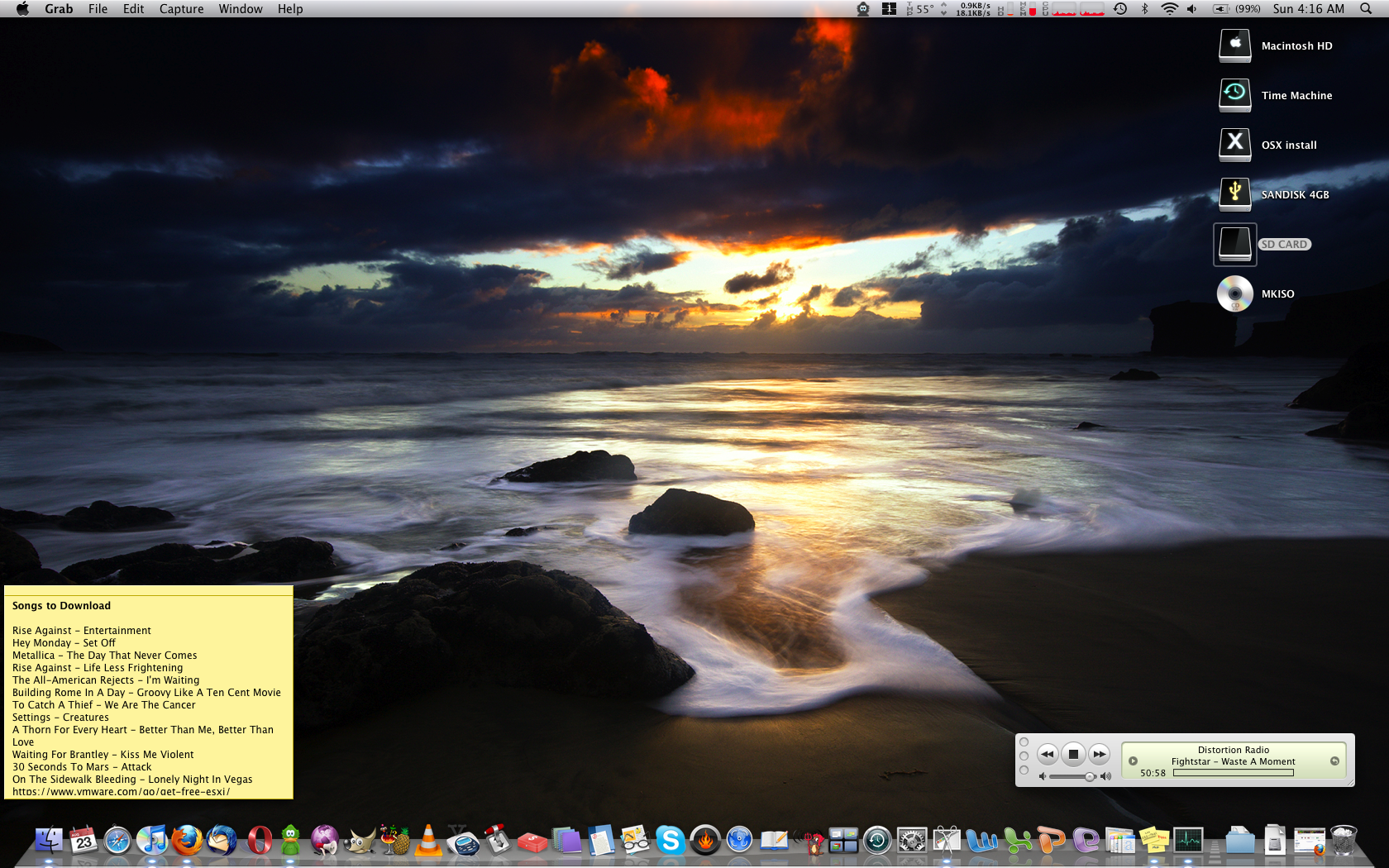Open the wine glass and pineapple icon

[394, 841]
